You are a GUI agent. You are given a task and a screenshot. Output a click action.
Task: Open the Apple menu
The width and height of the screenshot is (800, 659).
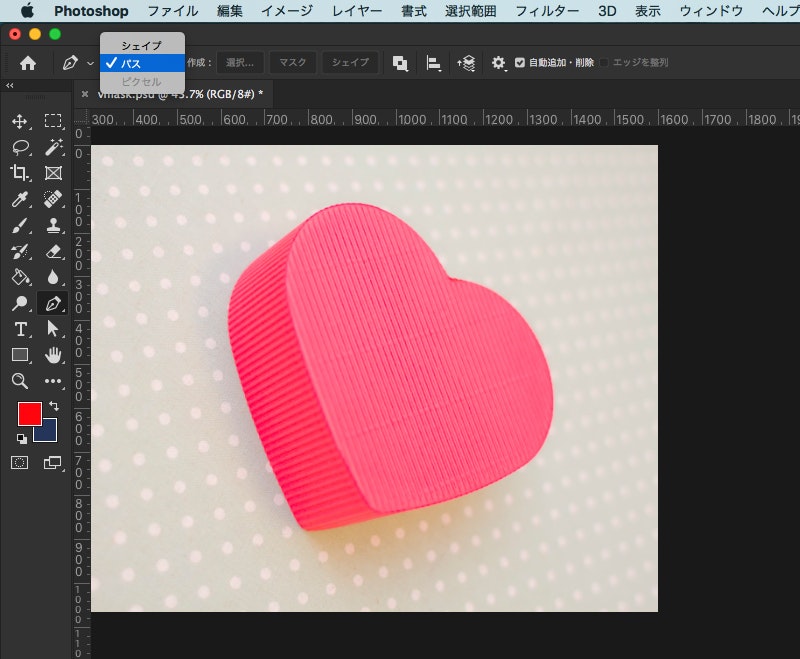tap(27, 10)
